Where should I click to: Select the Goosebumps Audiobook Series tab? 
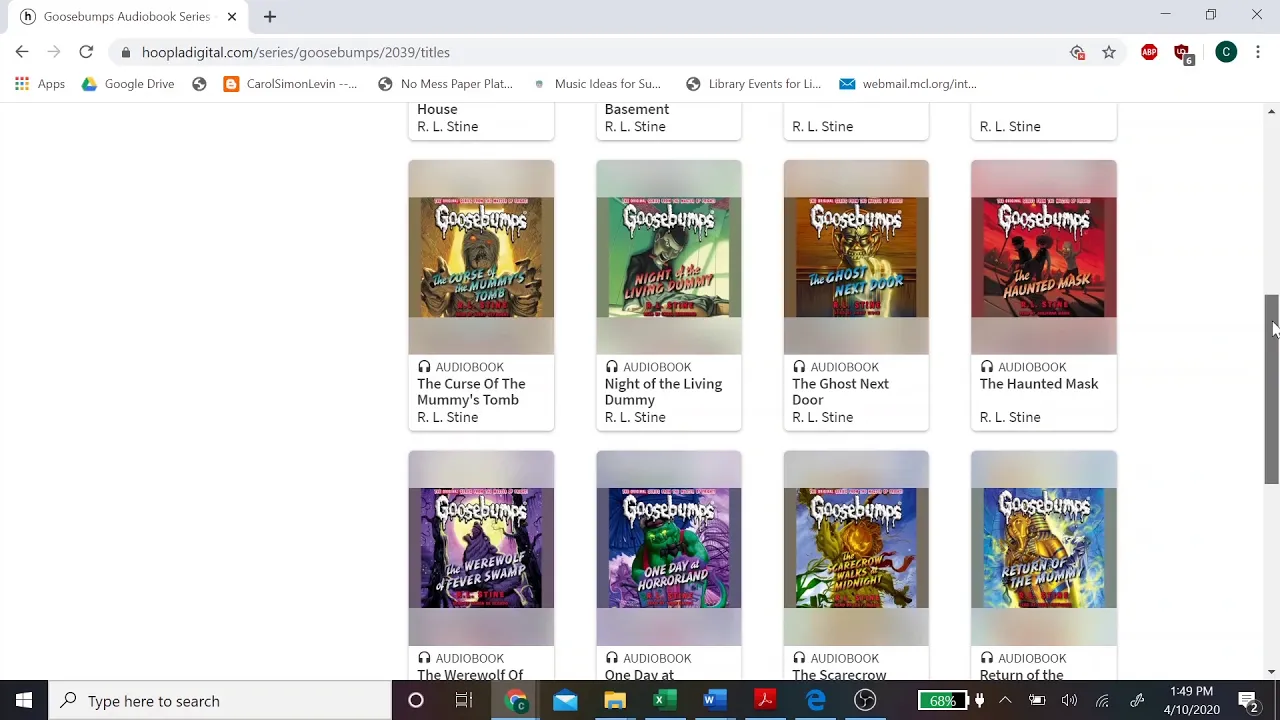[x=126, y=16]
